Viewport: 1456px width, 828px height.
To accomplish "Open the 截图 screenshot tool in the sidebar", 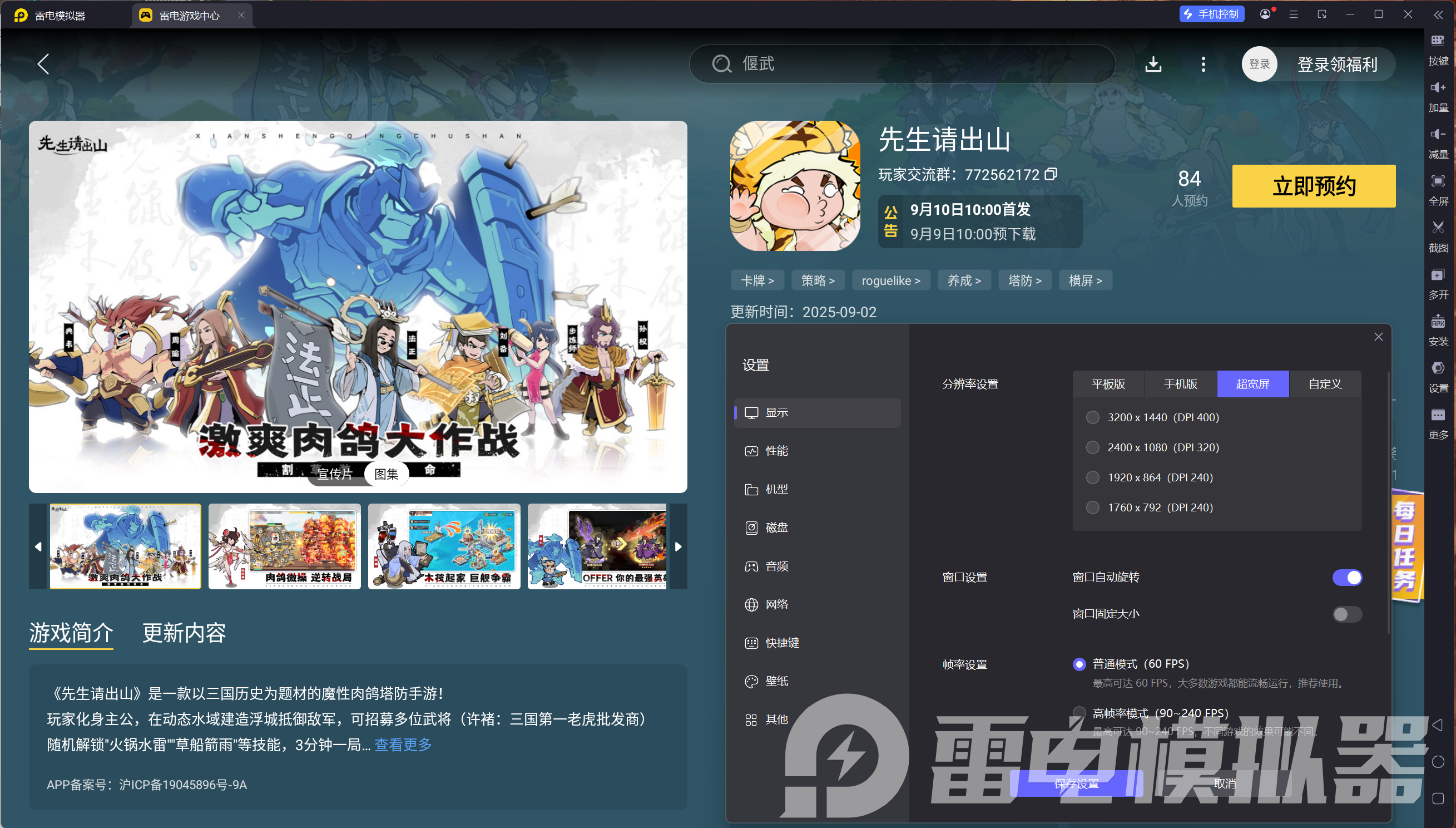I will [x=1439, y=236].
